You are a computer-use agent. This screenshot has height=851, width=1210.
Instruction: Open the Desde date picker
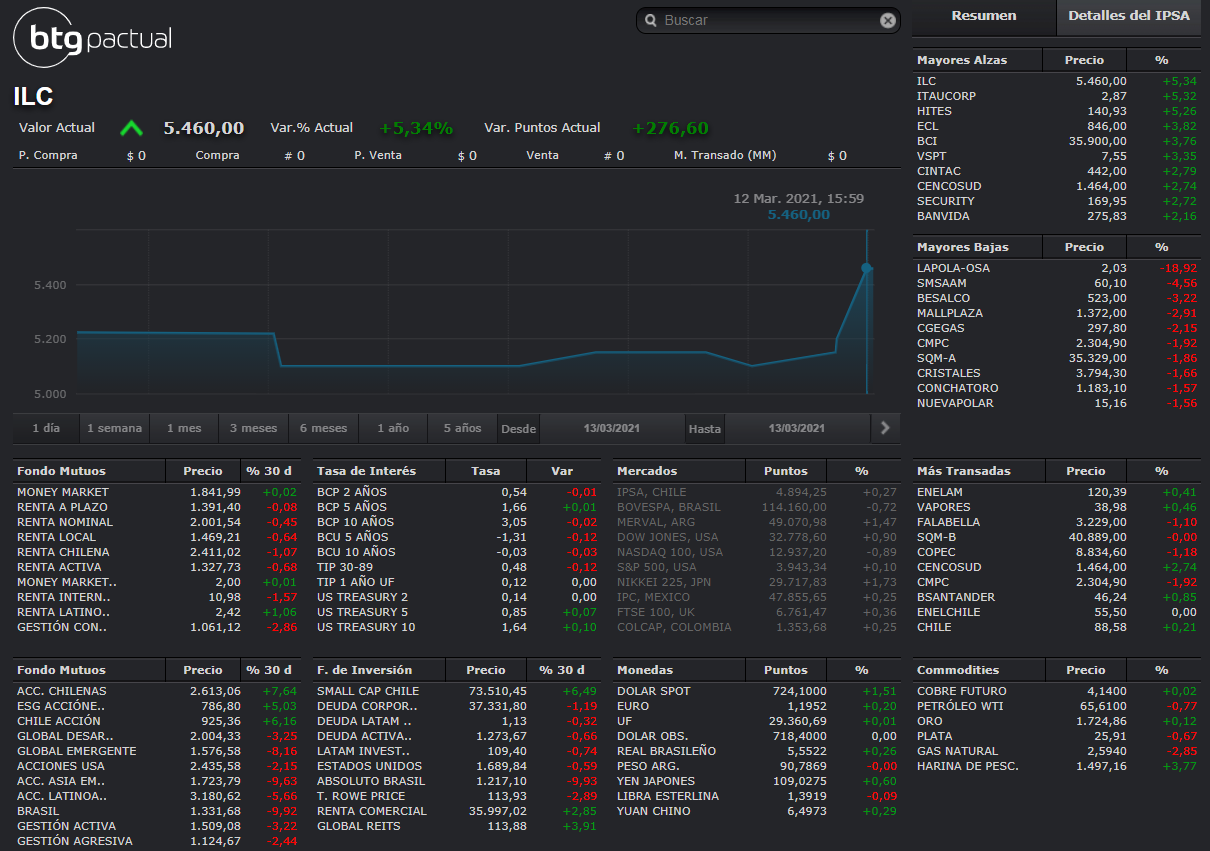[x=612, y=428]
